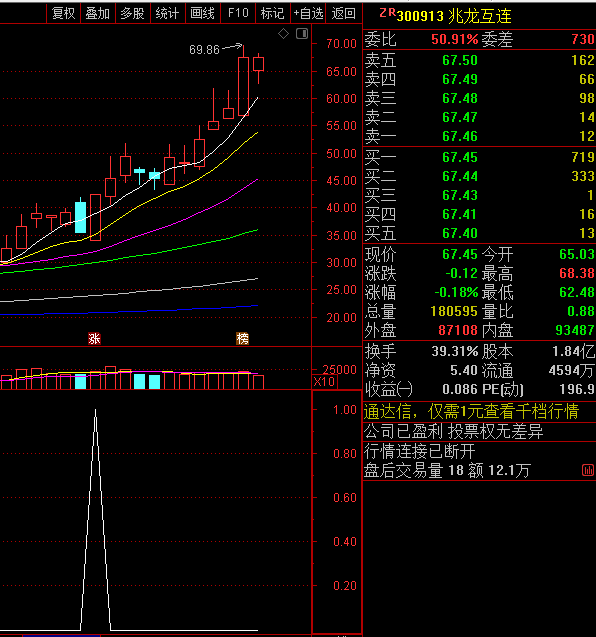Click the 净资 5.40 value

click(x=464, y=370)
